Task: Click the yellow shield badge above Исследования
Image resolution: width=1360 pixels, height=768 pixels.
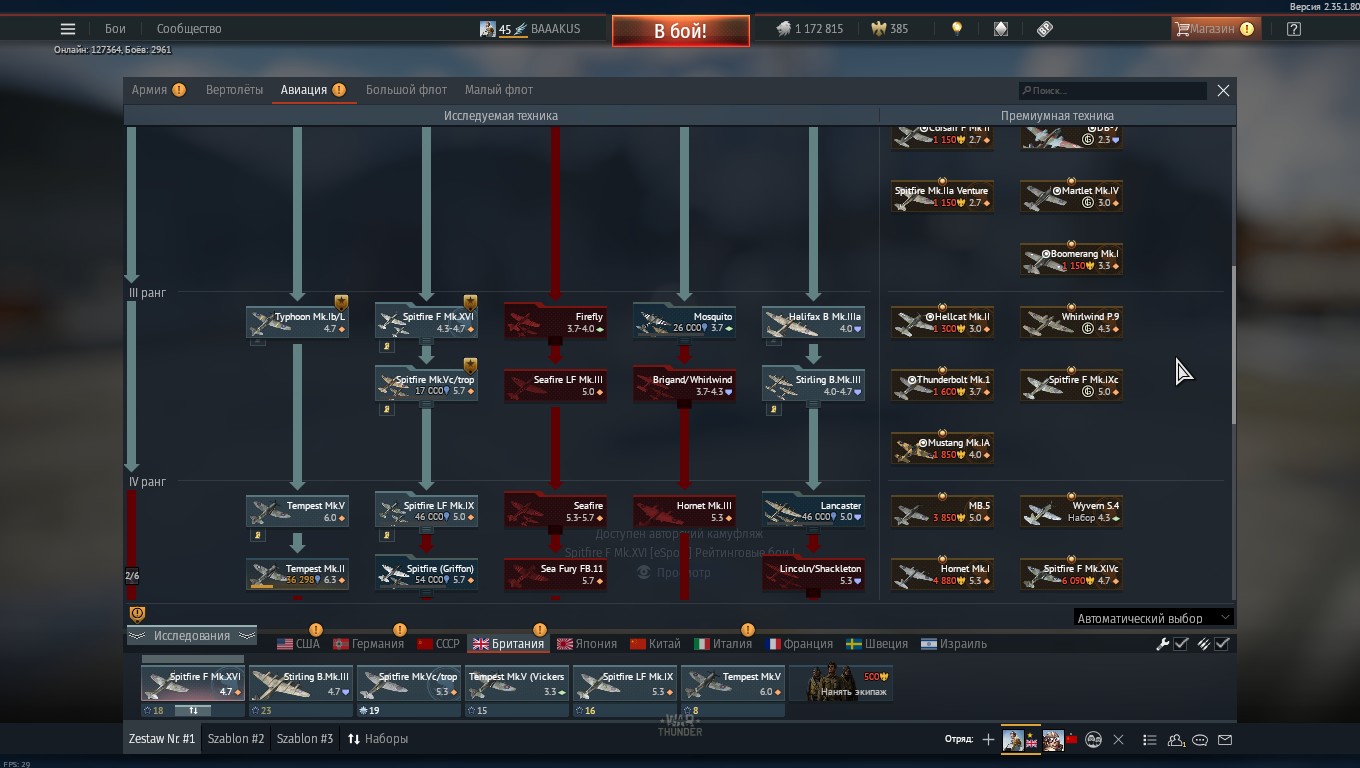Action: [x=138, y=614]
